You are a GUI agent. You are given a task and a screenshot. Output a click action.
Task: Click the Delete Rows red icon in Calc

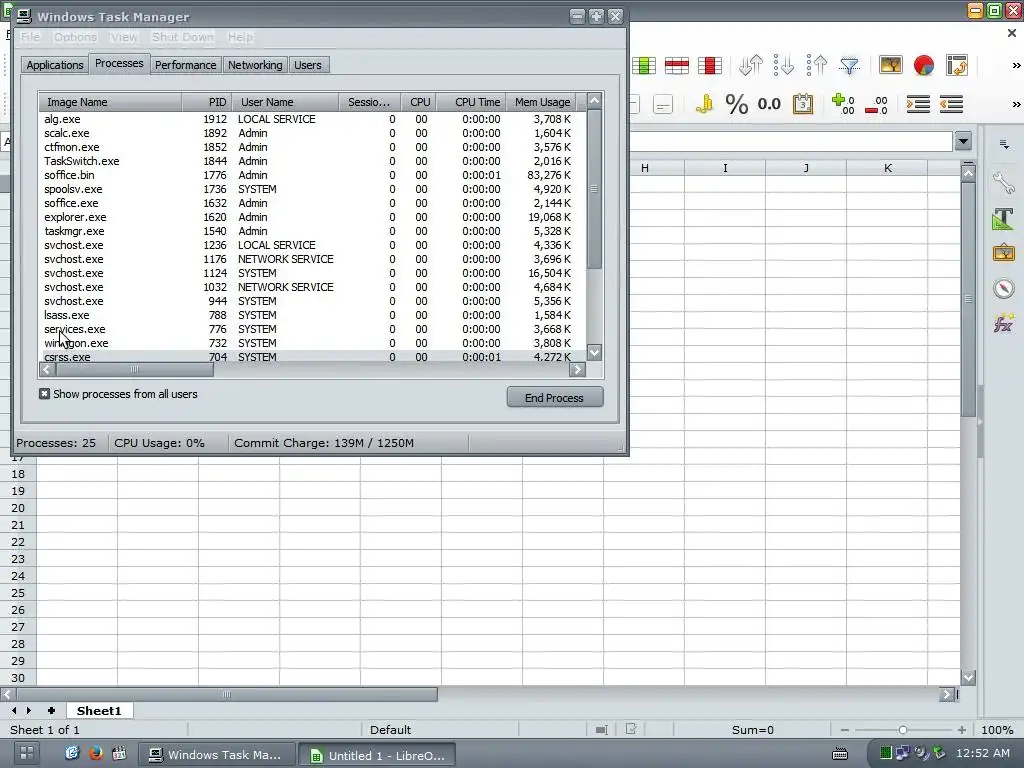coord(677,65)
